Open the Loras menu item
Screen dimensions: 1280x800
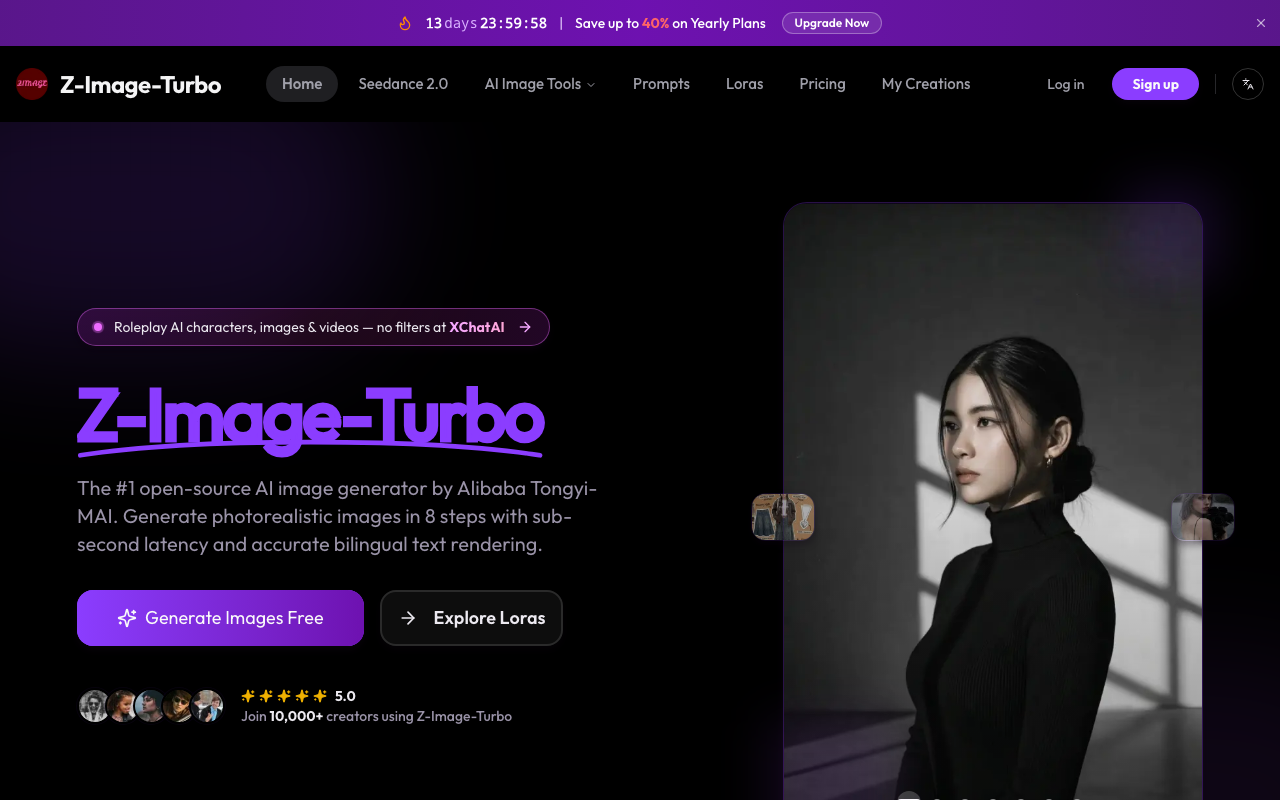[744, 84]
